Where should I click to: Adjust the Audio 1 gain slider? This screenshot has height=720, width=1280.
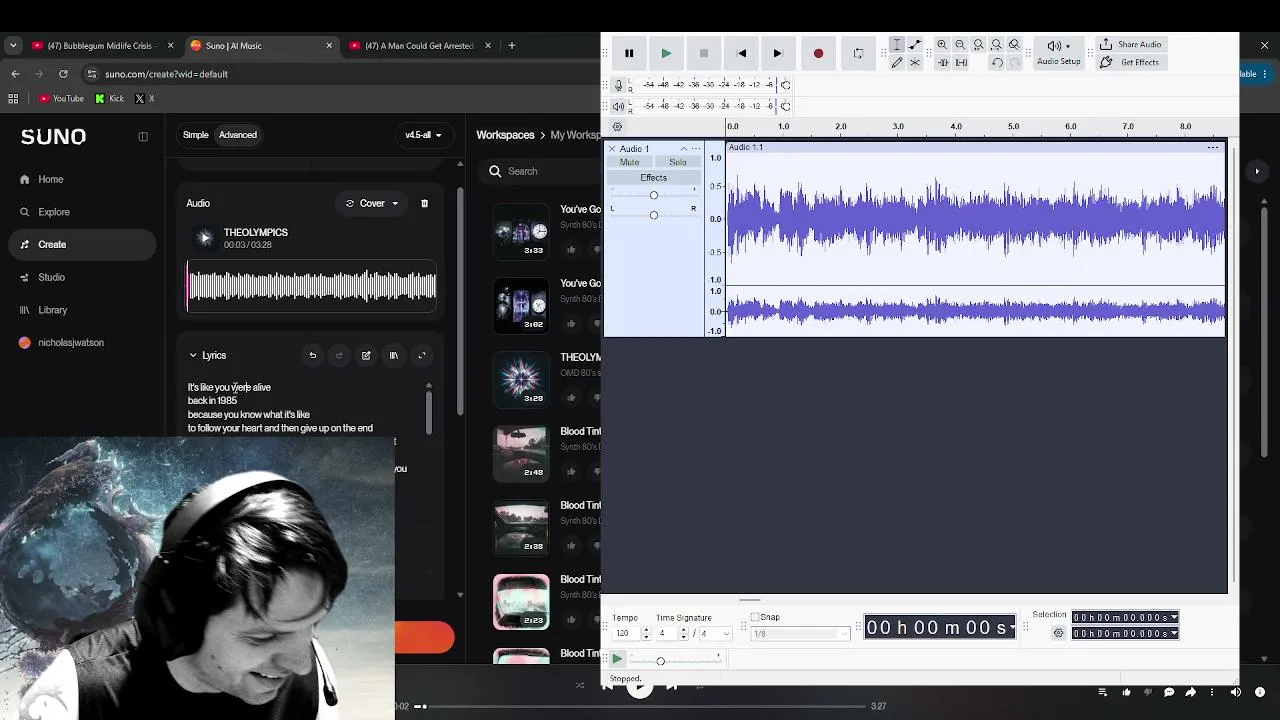pyautogui.click(x=654, y=195)
